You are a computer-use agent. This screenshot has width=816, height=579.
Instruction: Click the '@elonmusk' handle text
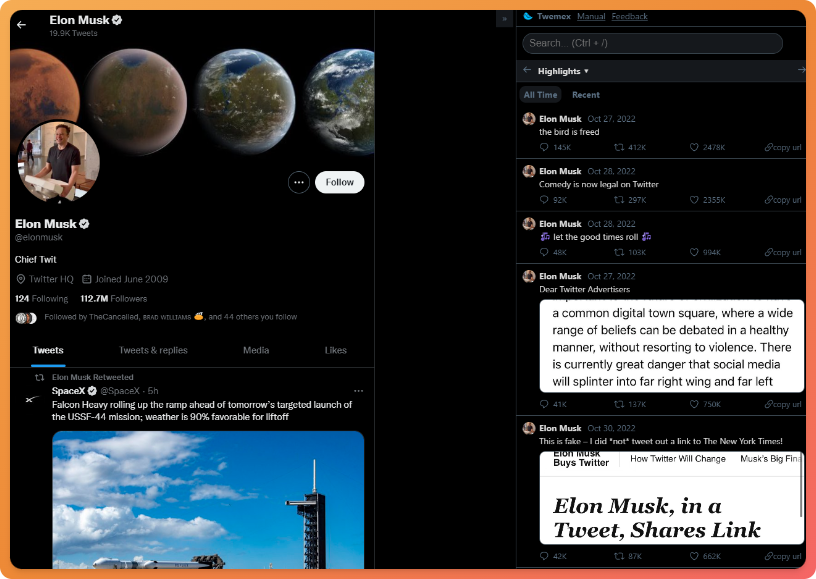[39, 237]
